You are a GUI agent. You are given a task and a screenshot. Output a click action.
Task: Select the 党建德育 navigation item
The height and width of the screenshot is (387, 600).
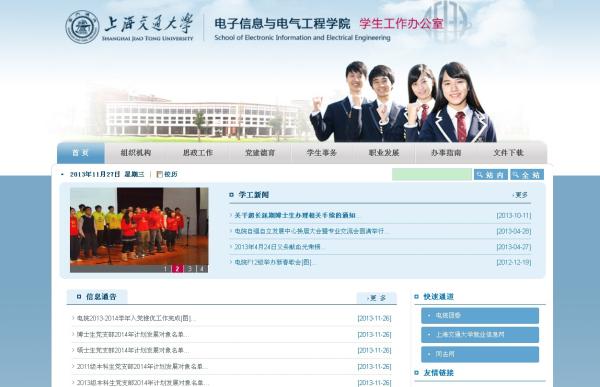tap(260, 153)
